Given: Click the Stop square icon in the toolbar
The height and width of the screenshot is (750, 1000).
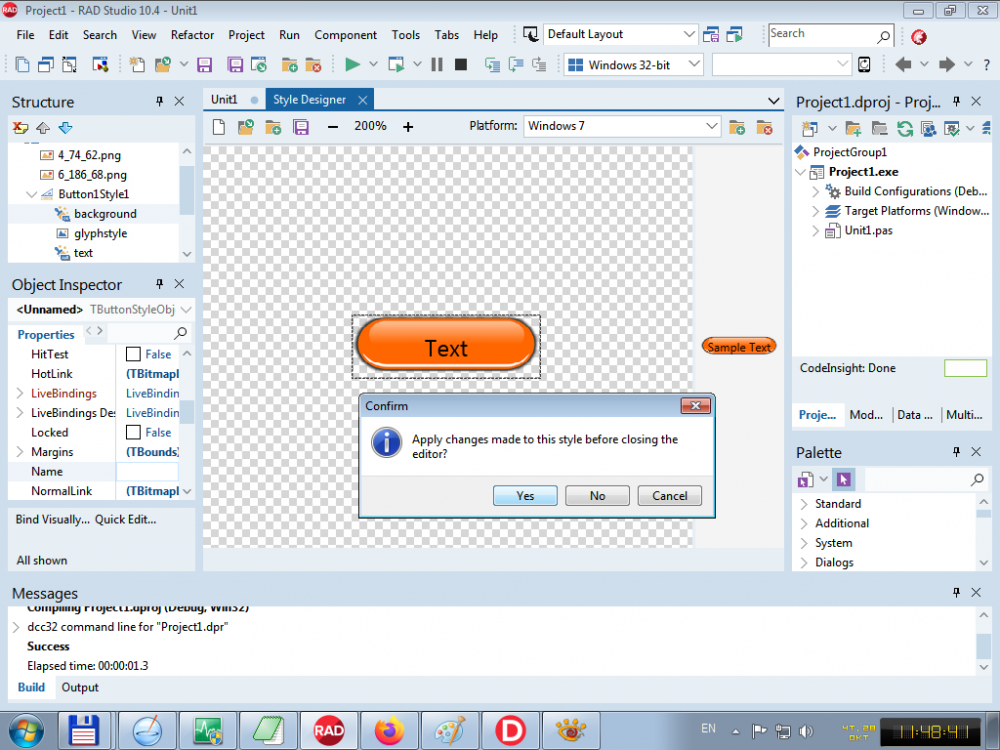Looking at the screenshot, I should click(460, 64).
